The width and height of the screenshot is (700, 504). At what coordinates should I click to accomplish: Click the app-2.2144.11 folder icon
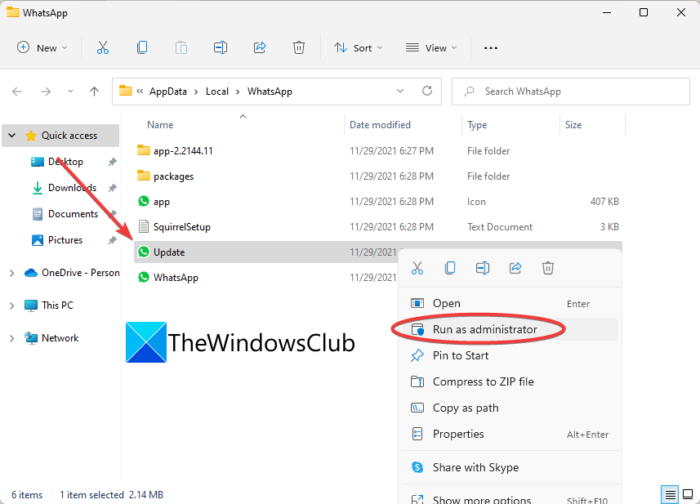pos(143,150)
